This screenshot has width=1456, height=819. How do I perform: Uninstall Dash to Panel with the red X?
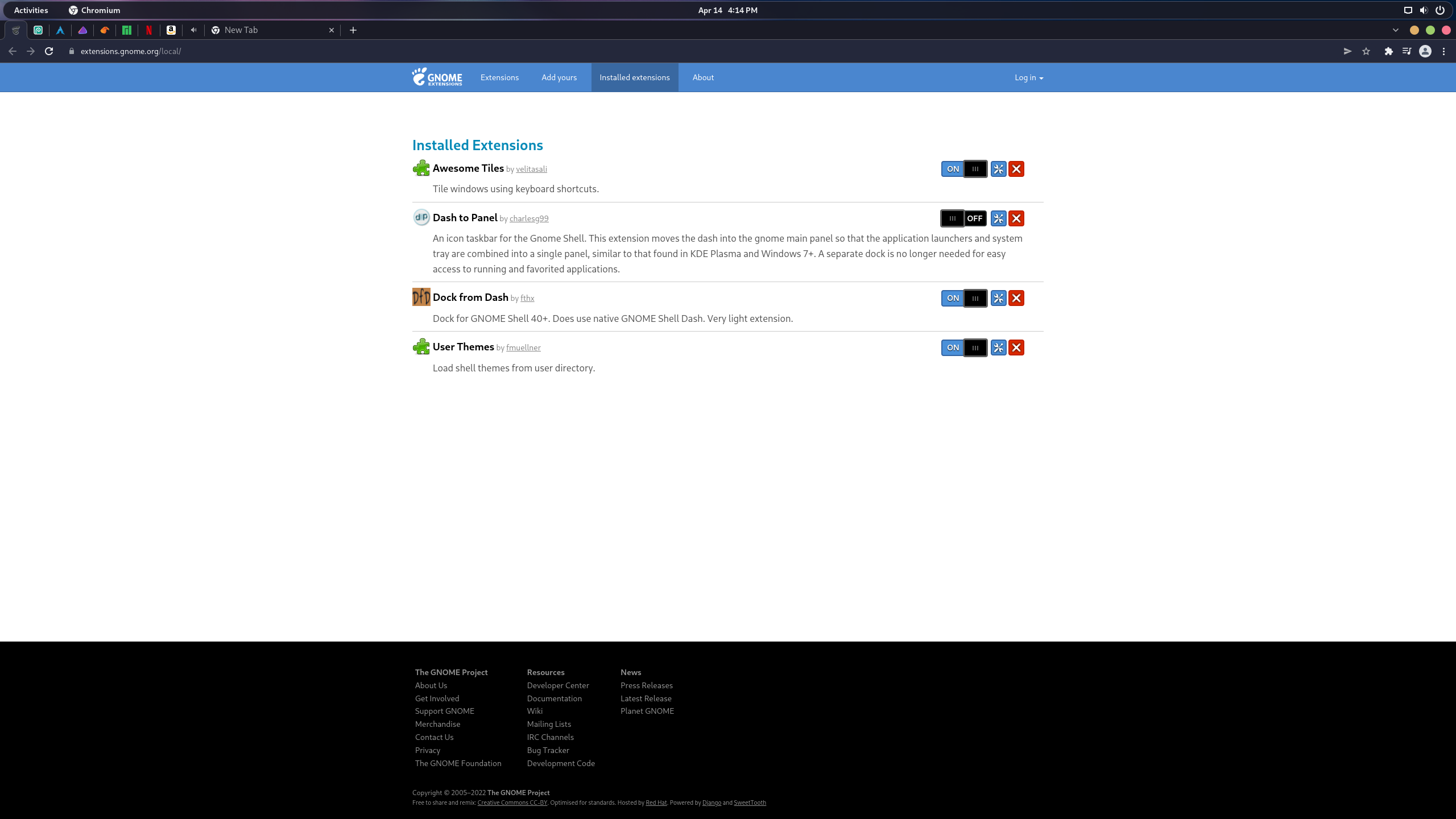[x=1016, y=218]
